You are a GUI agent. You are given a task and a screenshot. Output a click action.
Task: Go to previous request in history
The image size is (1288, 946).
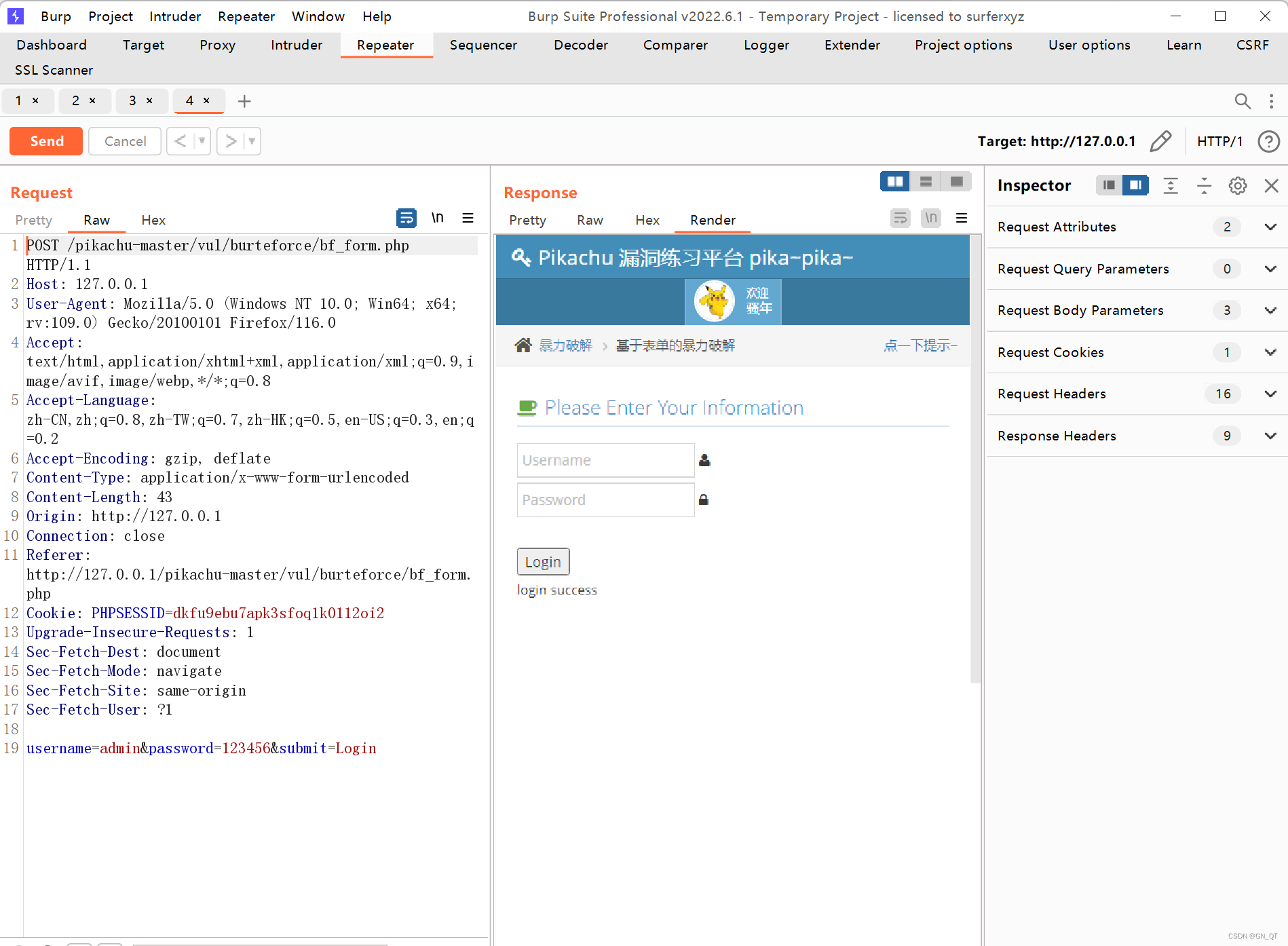coord(180,141)
